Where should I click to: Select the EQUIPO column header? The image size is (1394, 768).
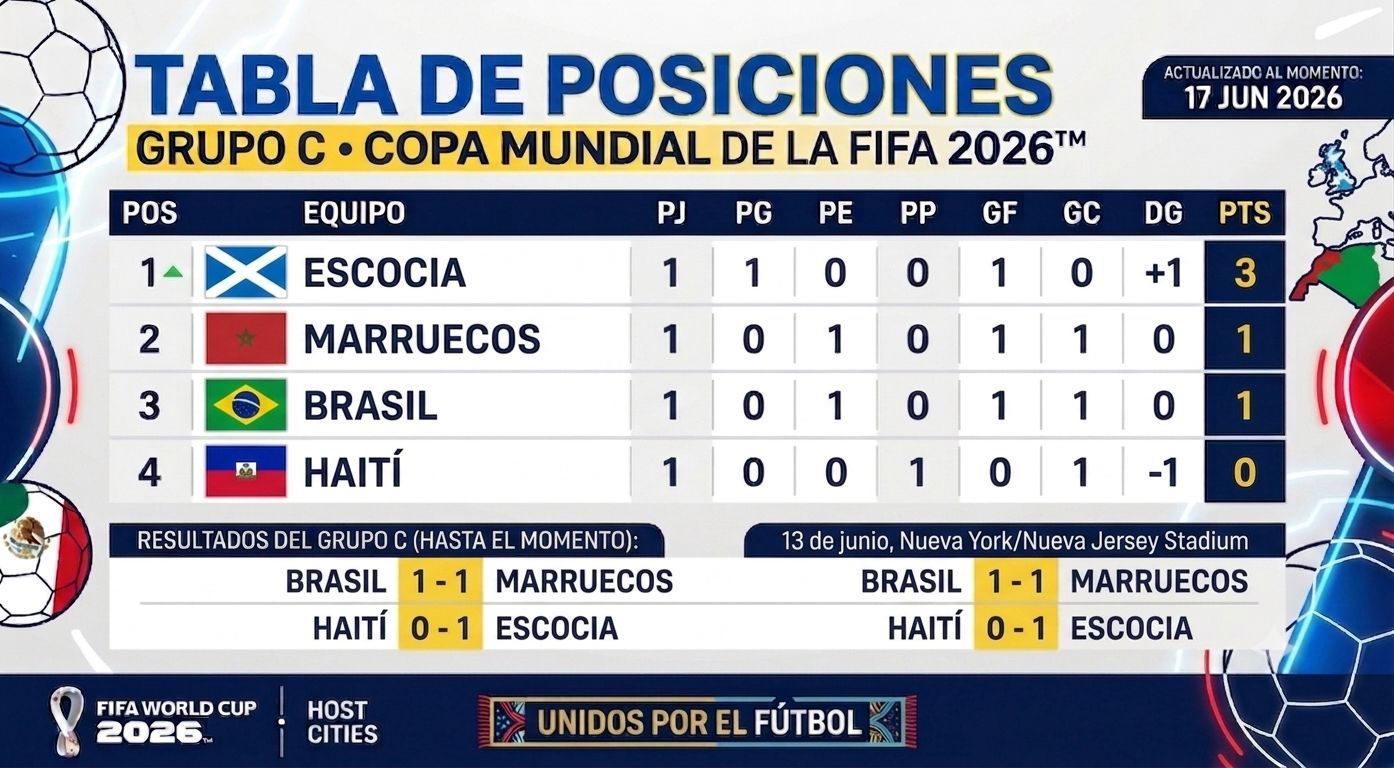click(x=354, y=213)
